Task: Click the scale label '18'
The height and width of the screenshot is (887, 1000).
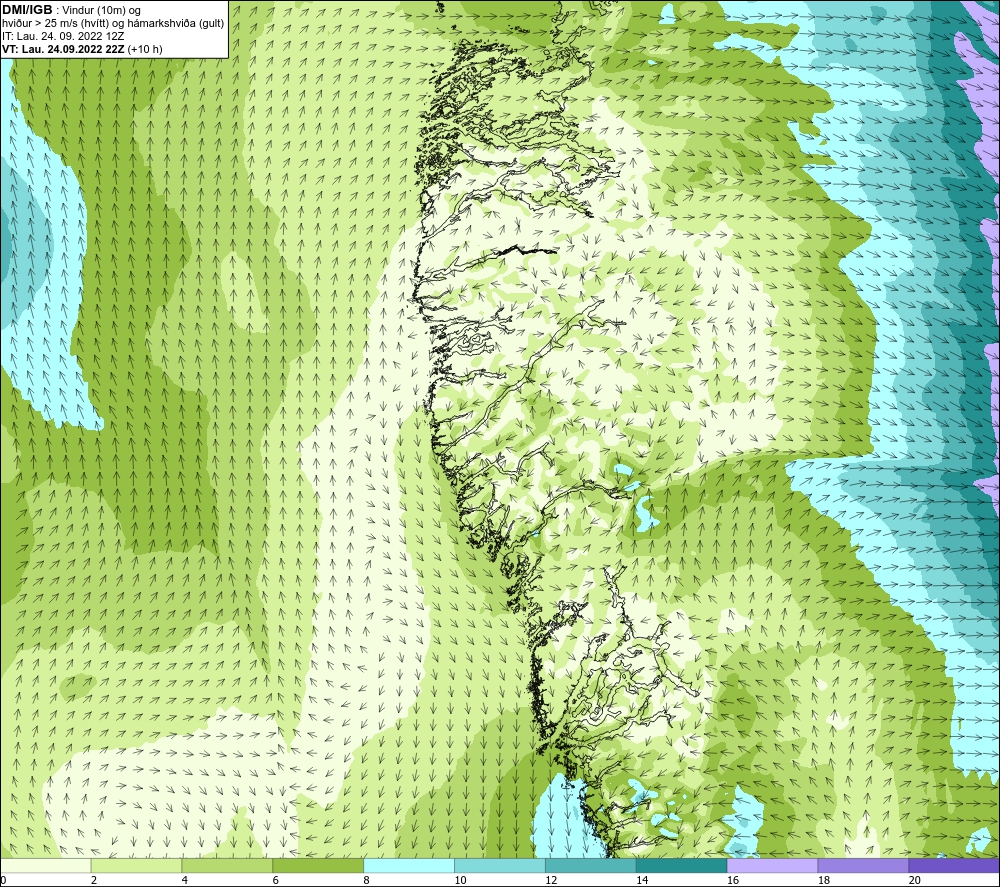Action: [x=823, y=881]
